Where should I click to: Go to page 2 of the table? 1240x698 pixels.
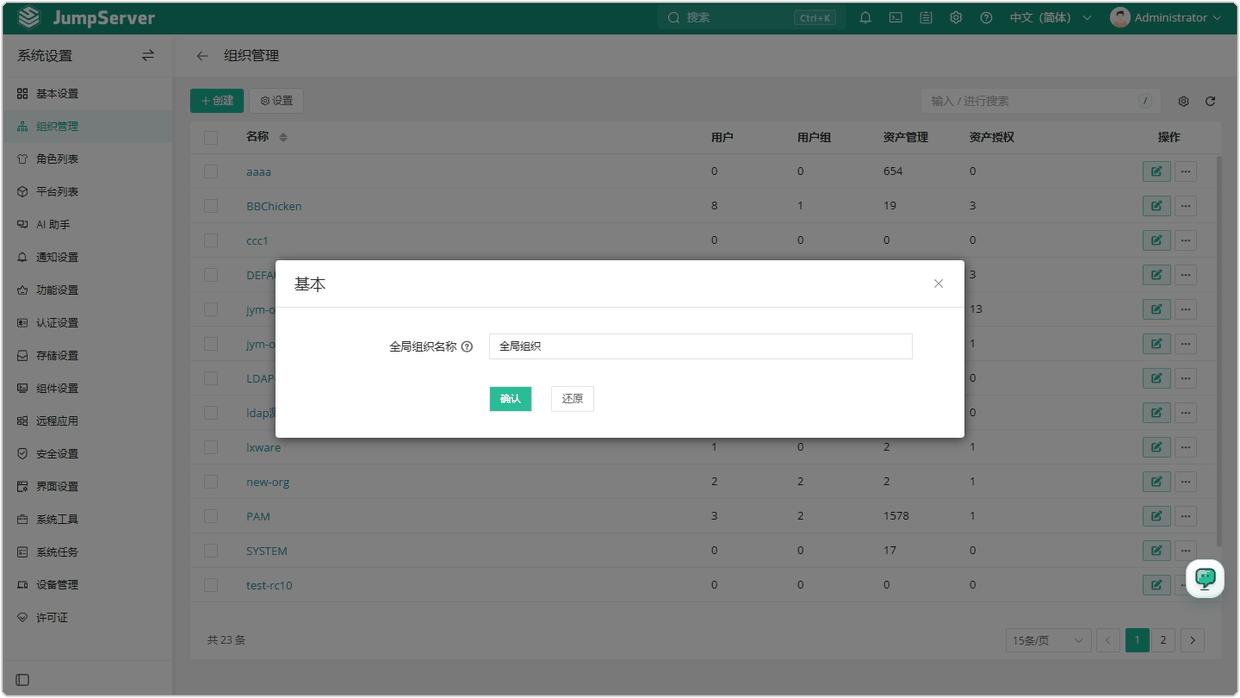click(x=1163, y=641)
